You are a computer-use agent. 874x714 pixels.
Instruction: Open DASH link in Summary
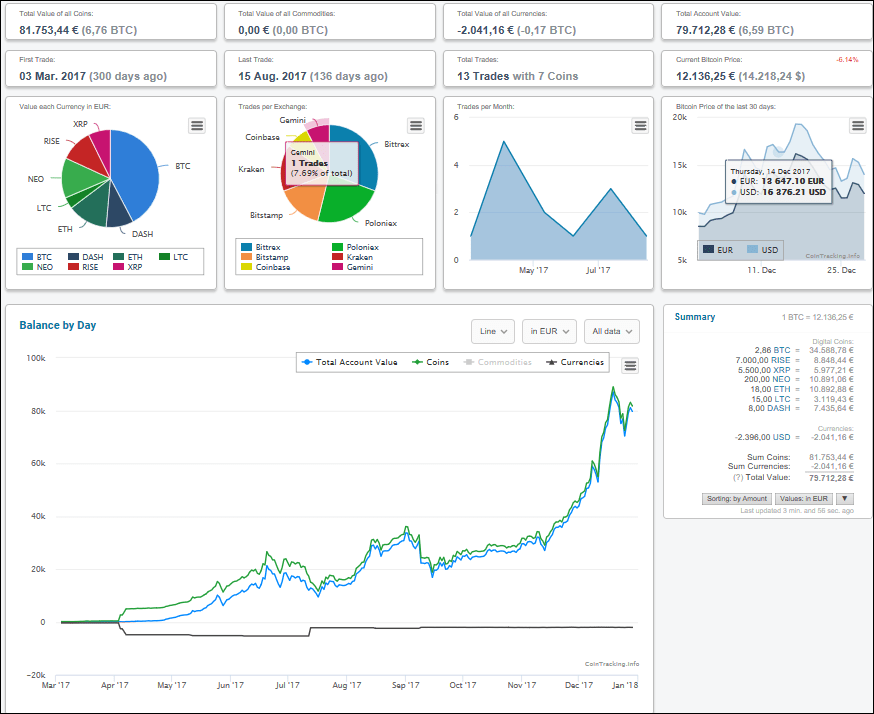click(779, 408)
